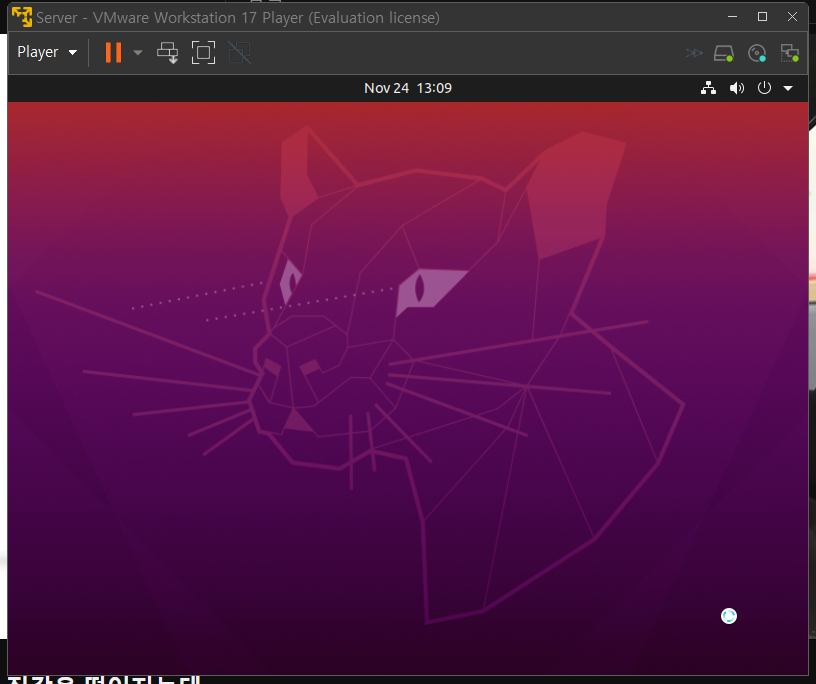This screenshot has height=684, width=816.
Task: Click the Ubuntu volume speaker icon
Action: pos(736,88)
